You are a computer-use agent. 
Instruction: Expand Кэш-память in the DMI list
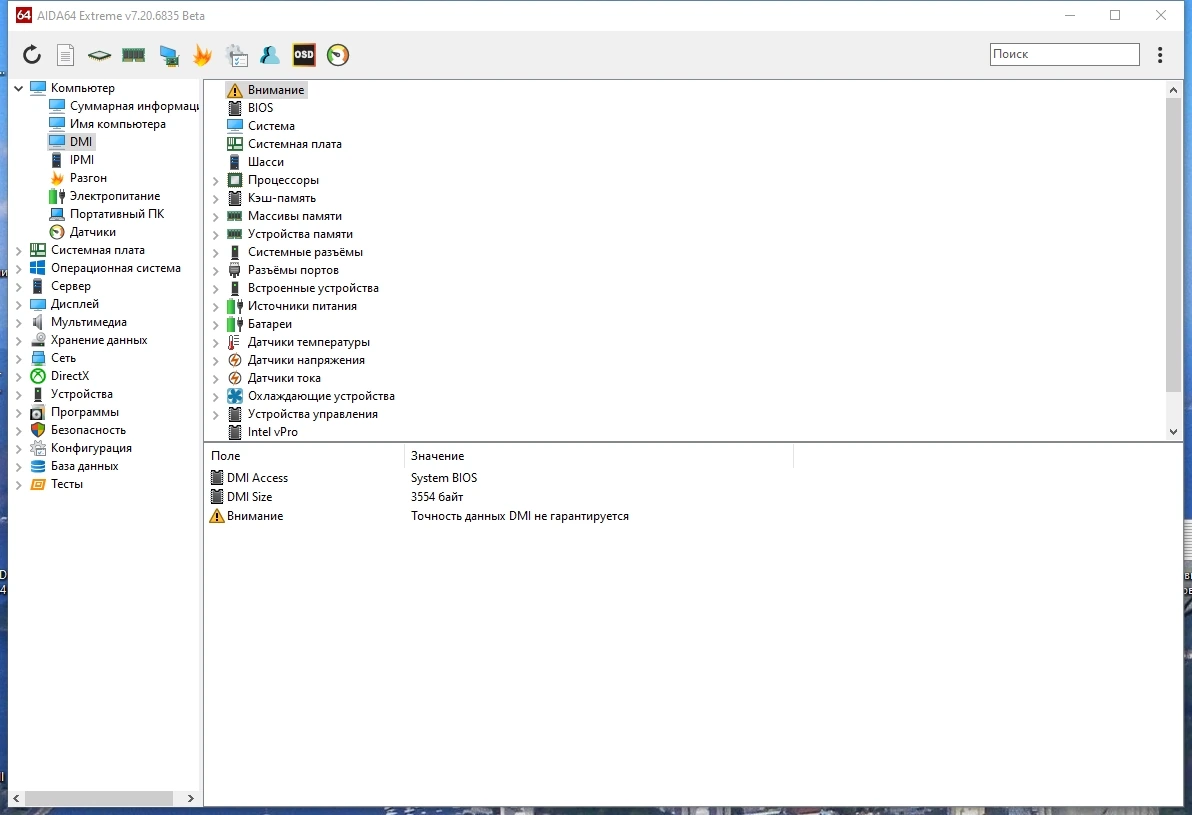215,199
